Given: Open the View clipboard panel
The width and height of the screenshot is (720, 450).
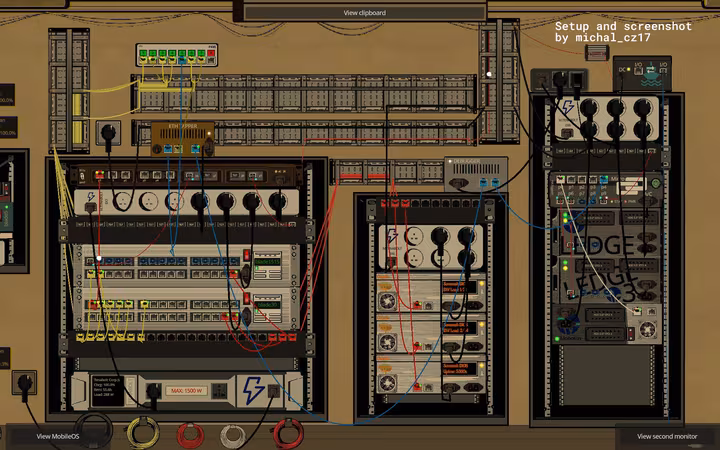Looking at the screenshot, I should (365, 12).
